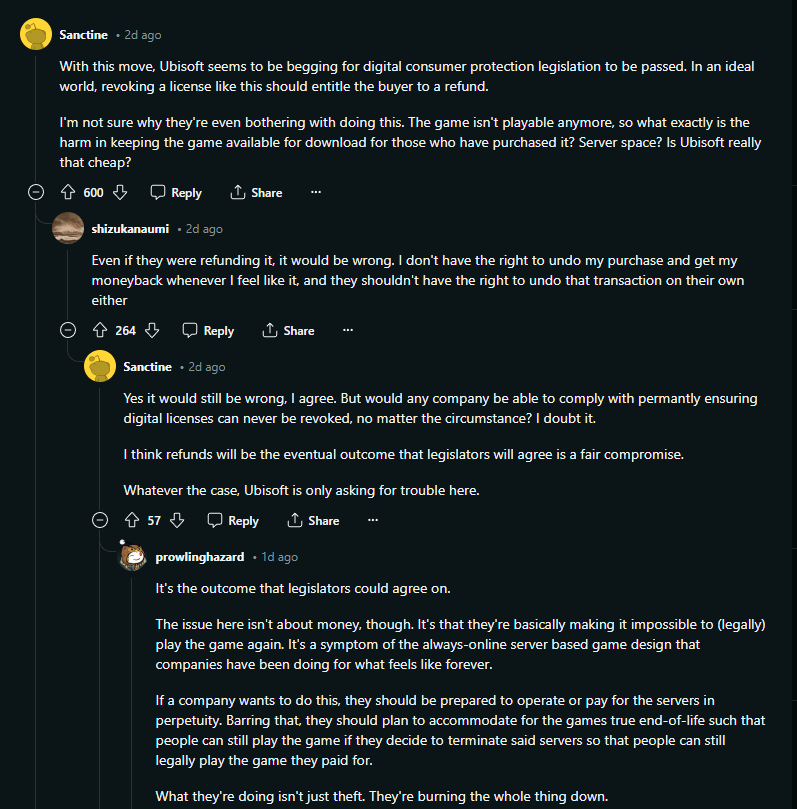Open more options on shizukanaumi's comment
This screenshot has width=797, height=809.
348,330
